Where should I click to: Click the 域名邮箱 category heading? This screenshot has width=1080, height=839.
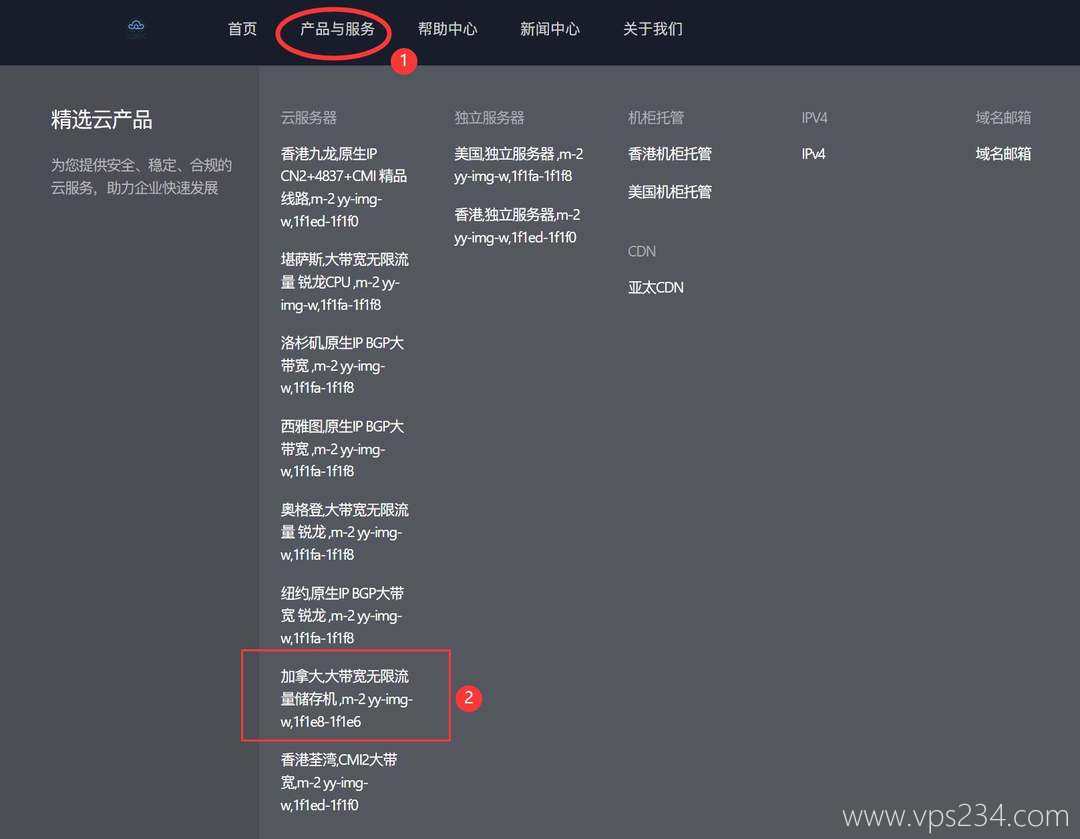tap(1004, 118)
